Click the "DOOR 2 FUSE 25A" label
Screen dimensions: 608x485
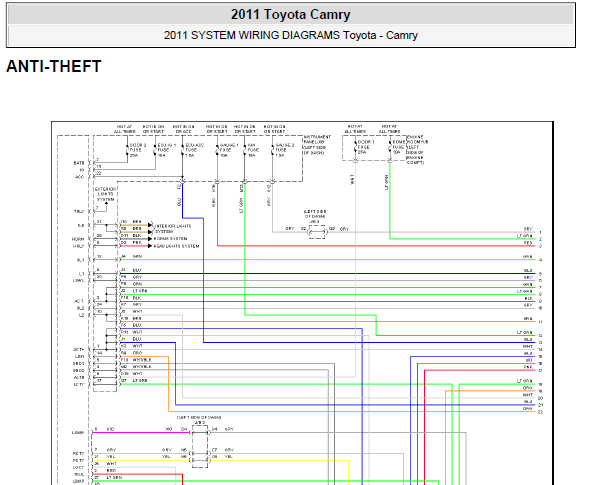coord(138,150)
